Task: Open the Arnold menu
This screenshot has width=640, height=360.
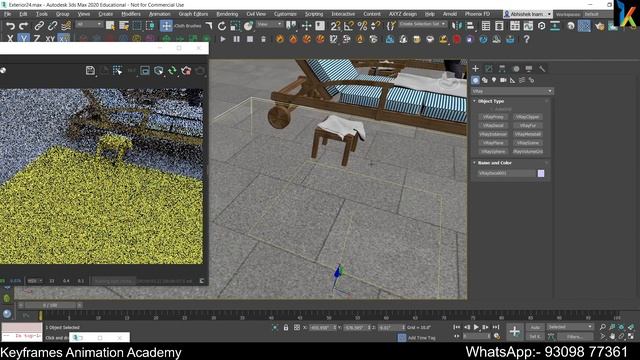Action: (450, 14)
